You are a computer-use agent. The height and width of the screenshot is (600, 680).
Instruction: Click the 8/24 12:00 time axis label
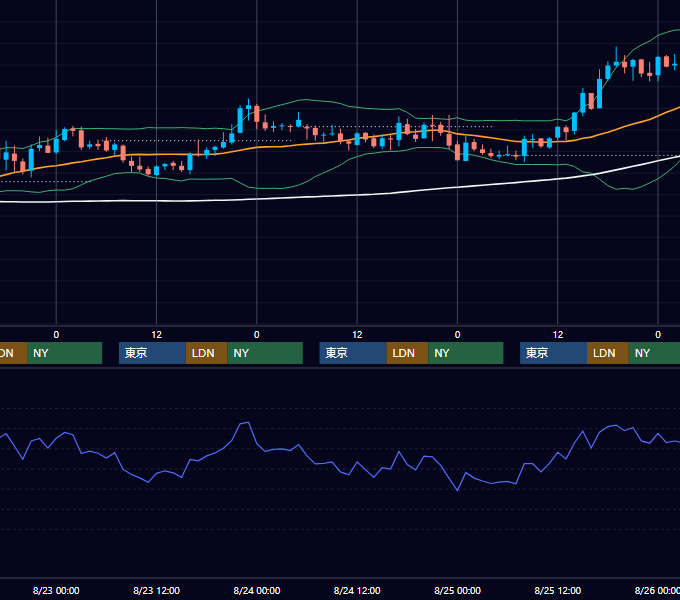[x=357, y=590]
